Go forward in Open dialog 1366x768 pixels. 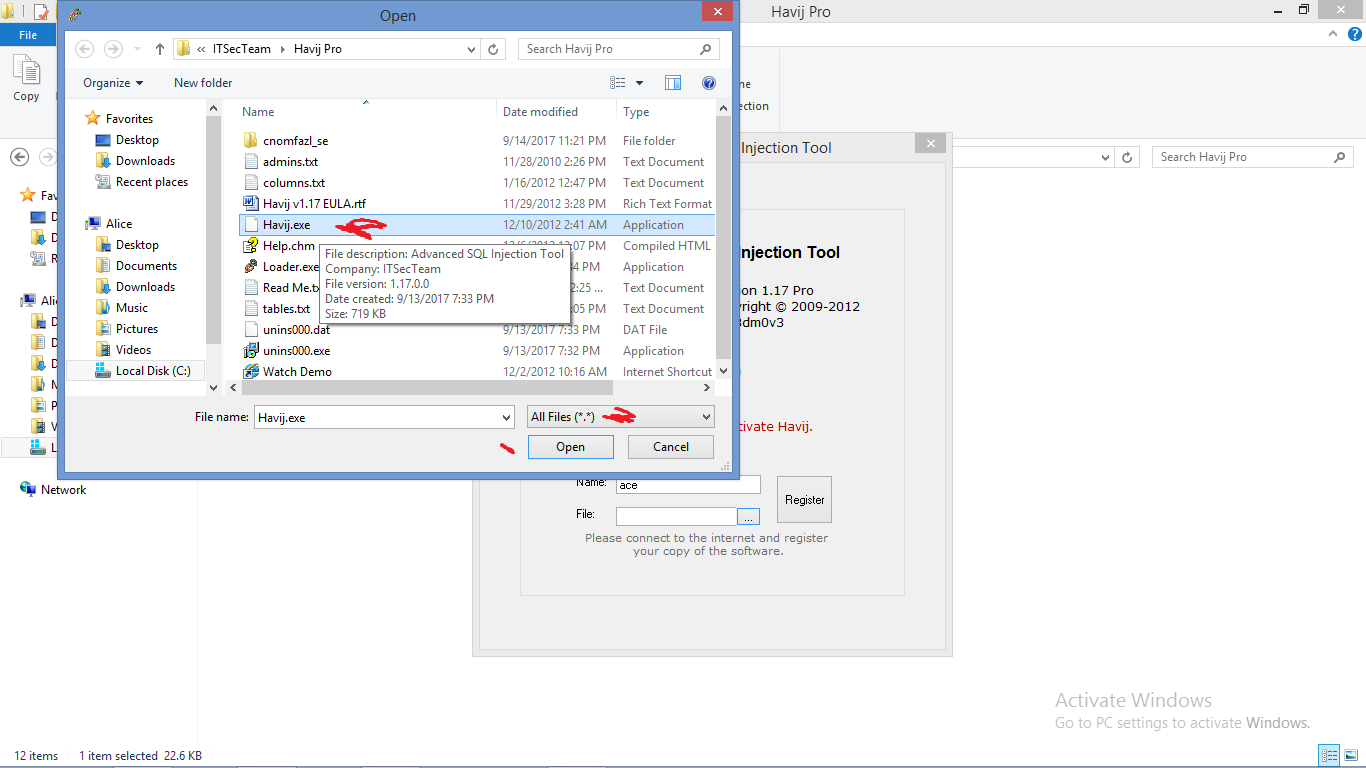tap(113, 49)
